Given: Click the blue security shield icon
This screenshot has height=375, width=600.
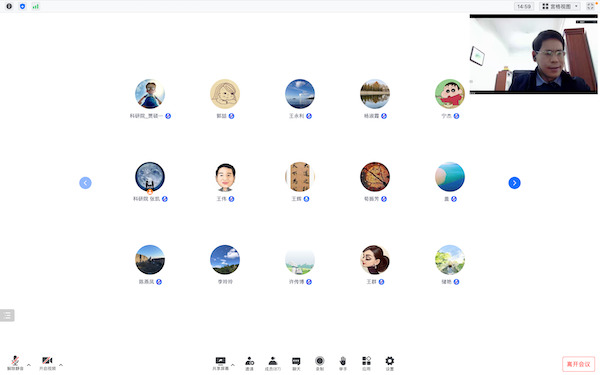Looking at the screenshot, I should (x=22, y=6).
